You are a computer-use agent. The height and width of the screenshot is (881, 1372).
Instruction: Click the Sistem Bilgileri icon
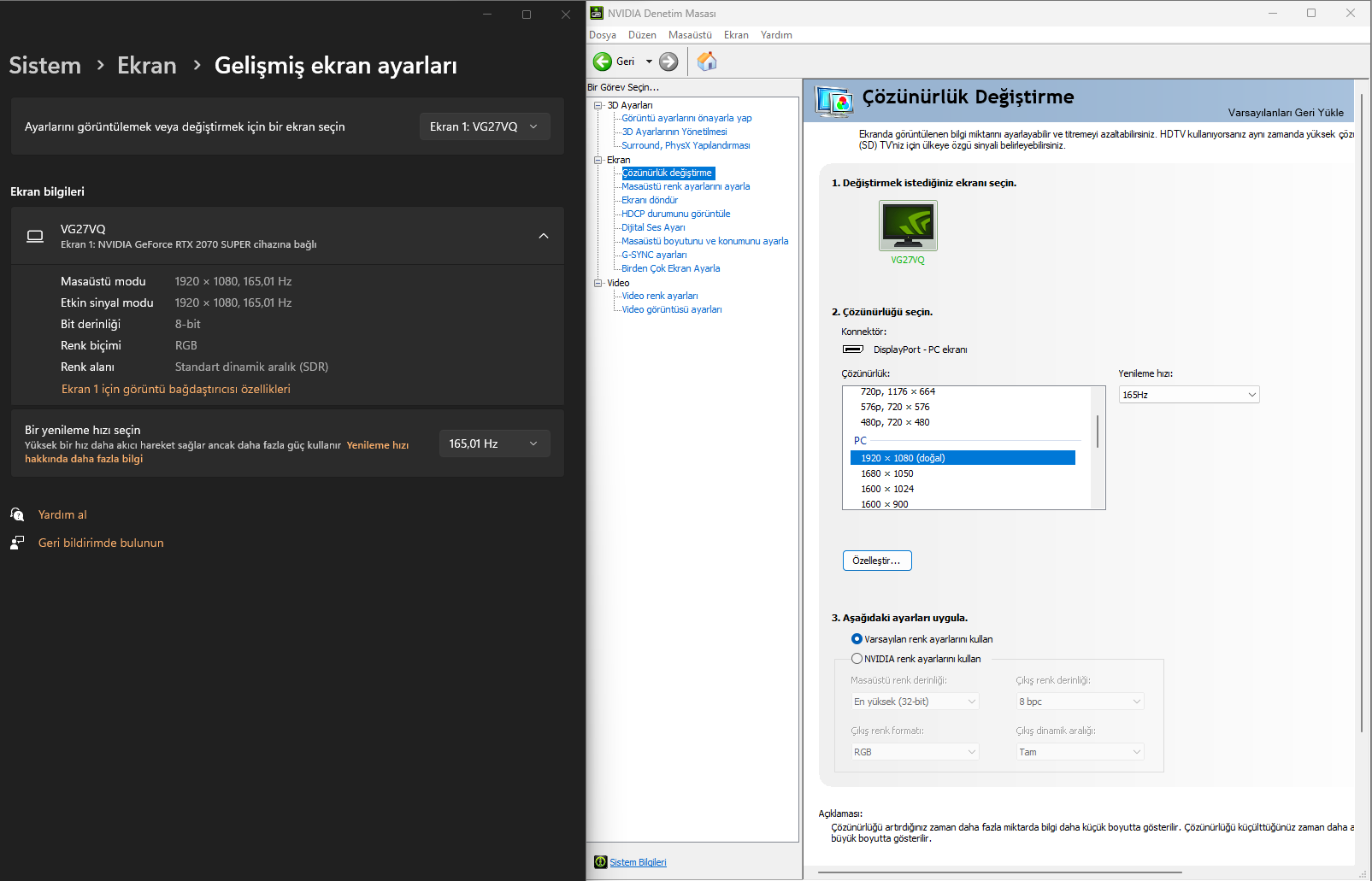tap(600, 862)
